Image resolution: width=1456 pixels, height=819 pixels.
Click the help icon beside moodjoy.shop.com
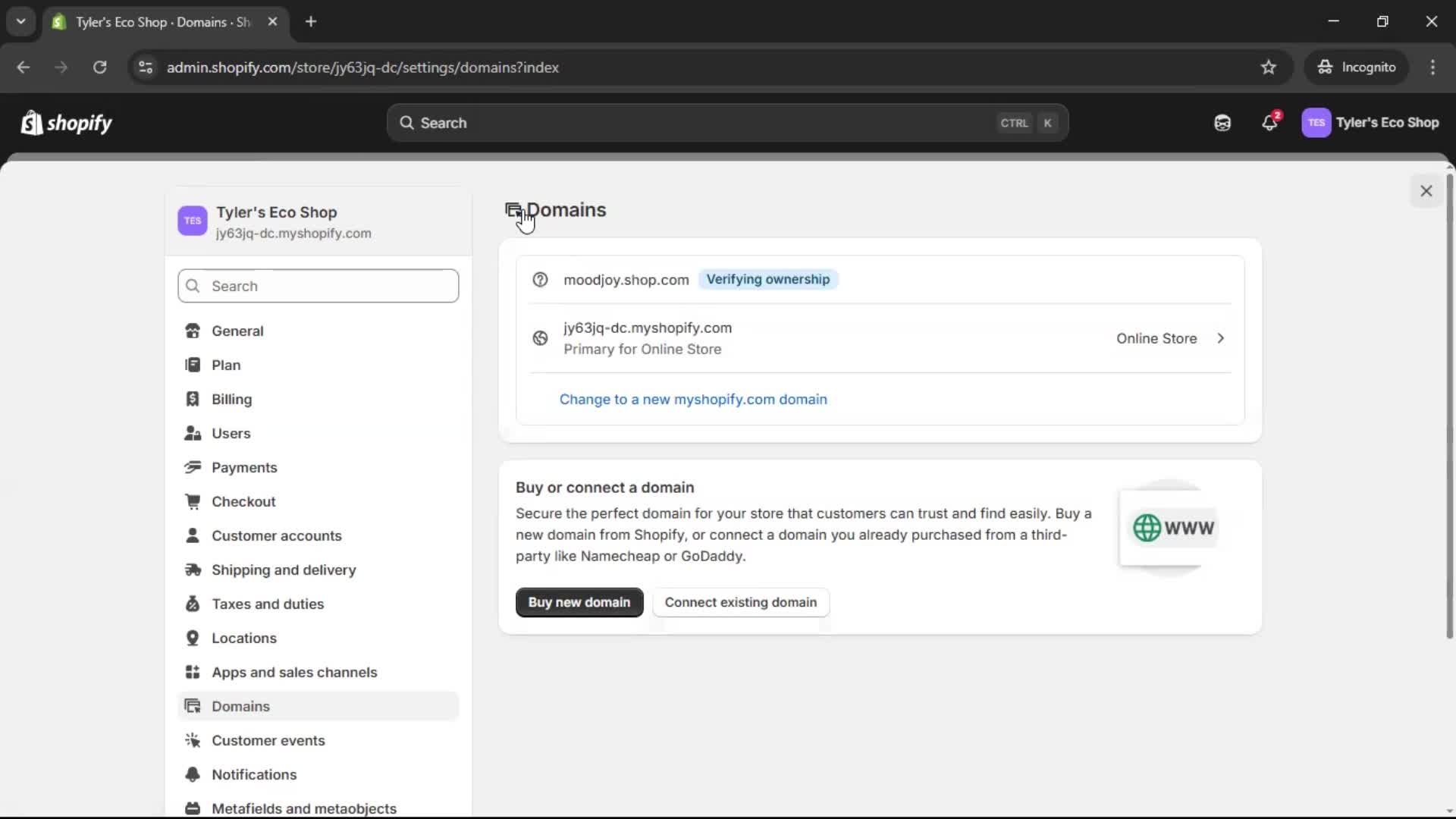click(540, 280)
